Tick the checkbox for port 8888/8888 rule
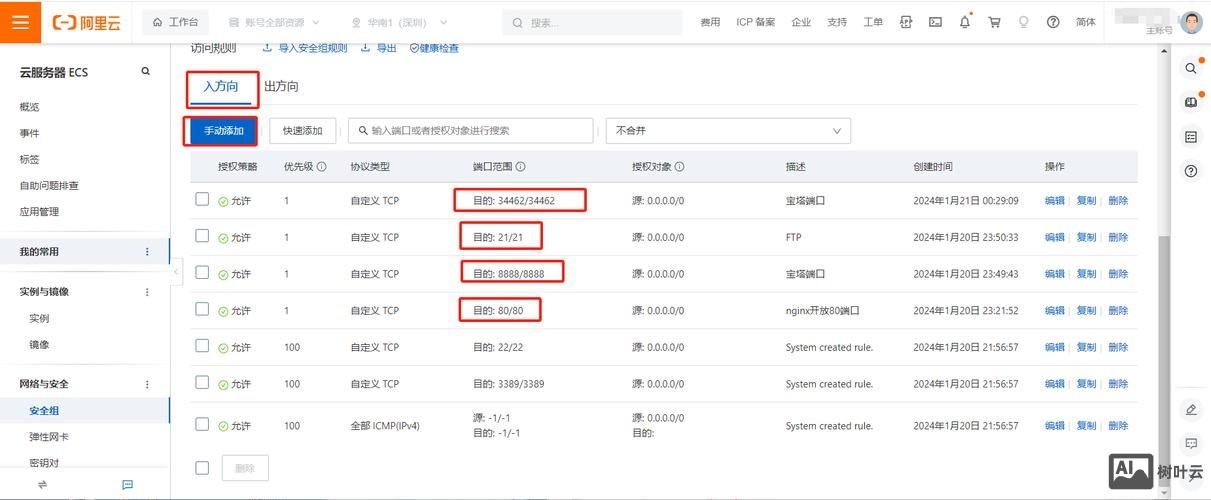The width and height of the screenshot is (1211, 500). [x=202, y=272]
